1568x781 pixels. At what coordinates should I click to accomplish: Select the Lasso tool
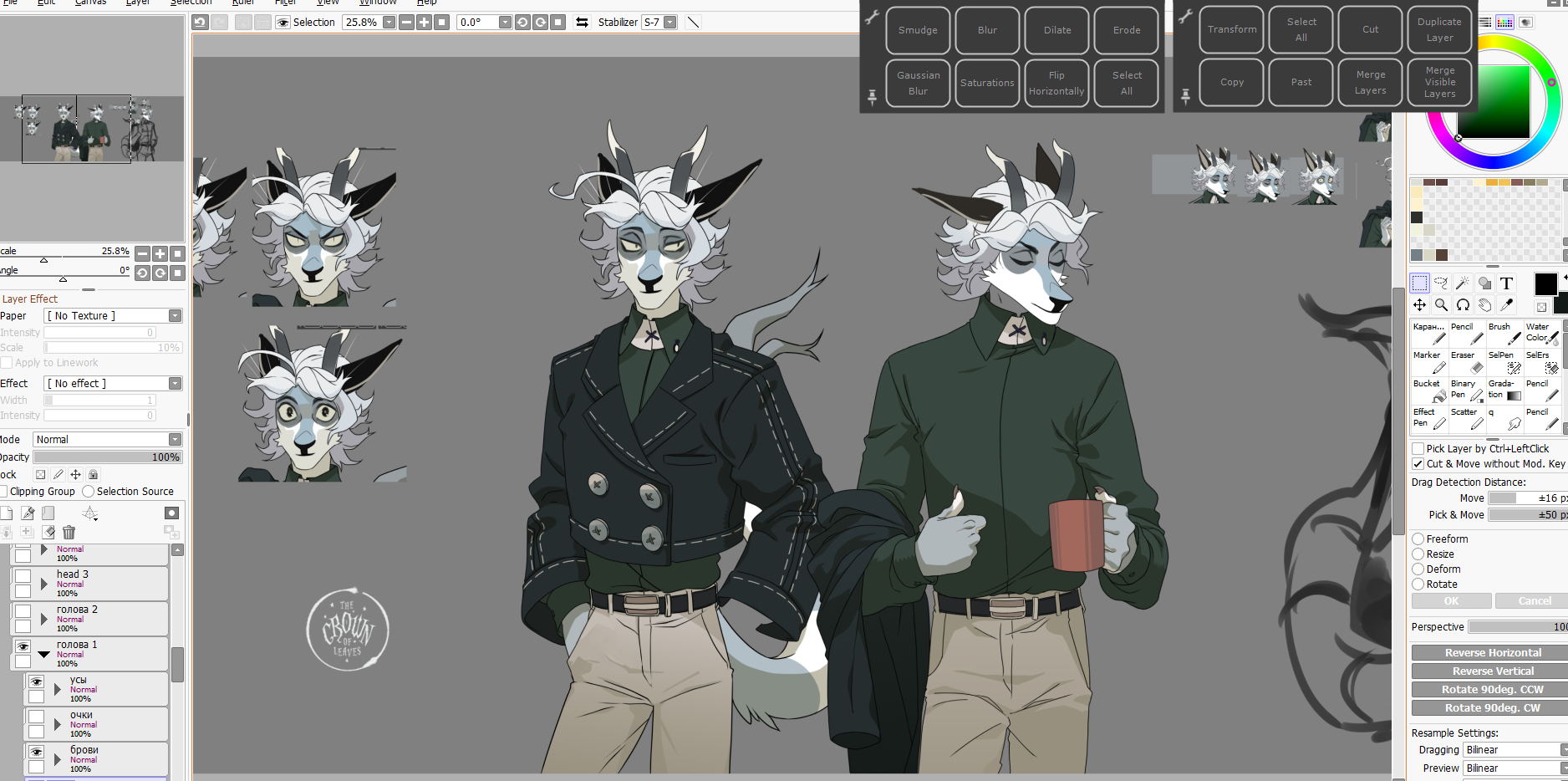click(x=1441, y=283)
